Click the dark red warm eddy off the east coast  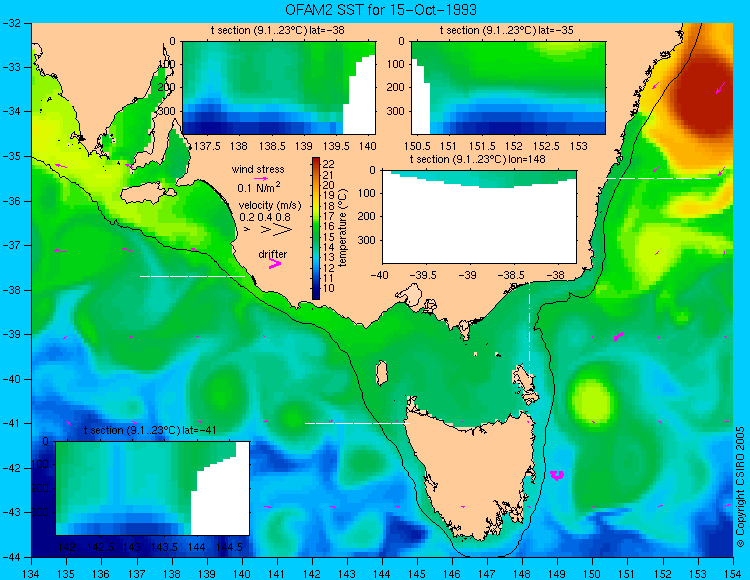click(x=703, y=96)
